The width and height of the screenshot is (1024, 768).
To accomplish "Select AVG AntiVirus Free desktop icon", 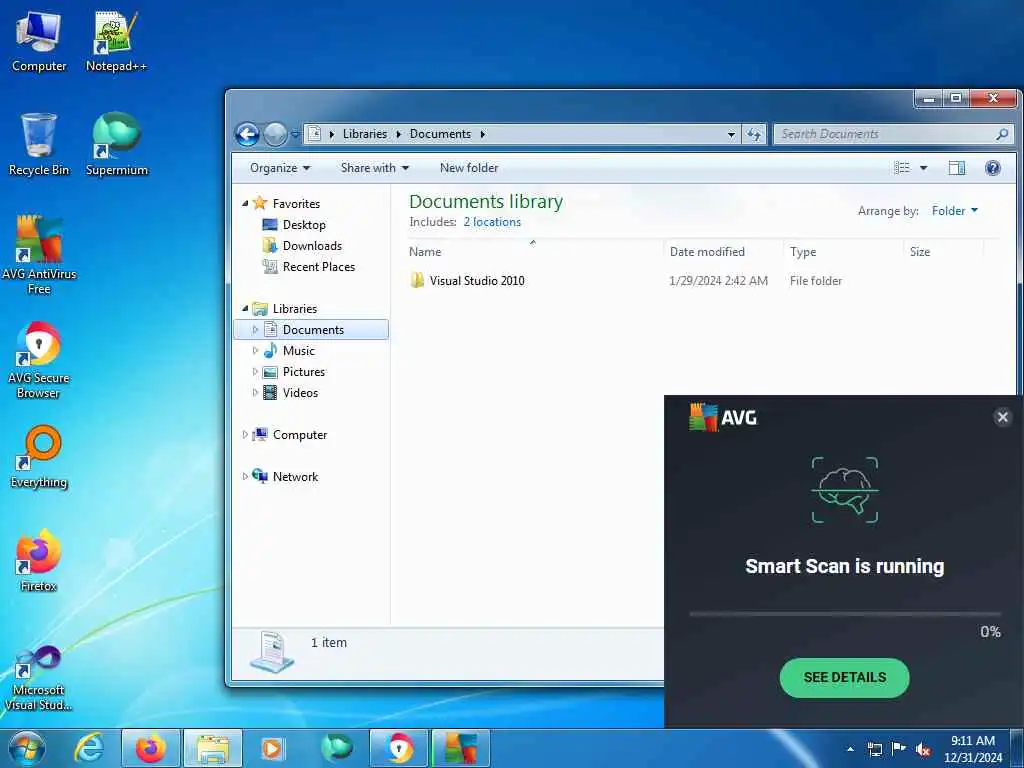I will (x=39, y=255).
